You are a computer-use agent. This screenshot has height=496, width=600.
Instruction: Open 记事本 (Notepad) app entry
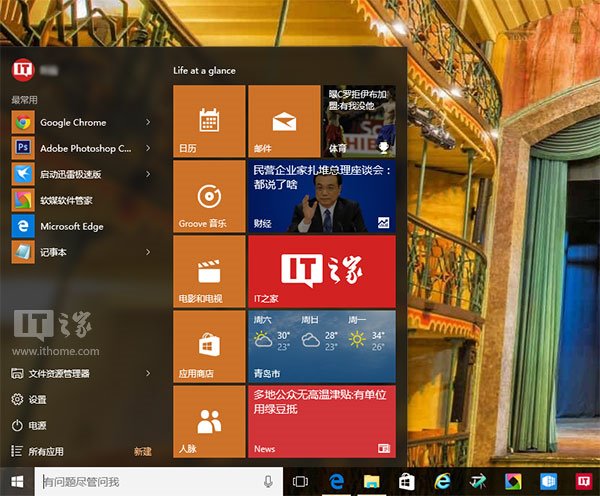click(81, 253)
